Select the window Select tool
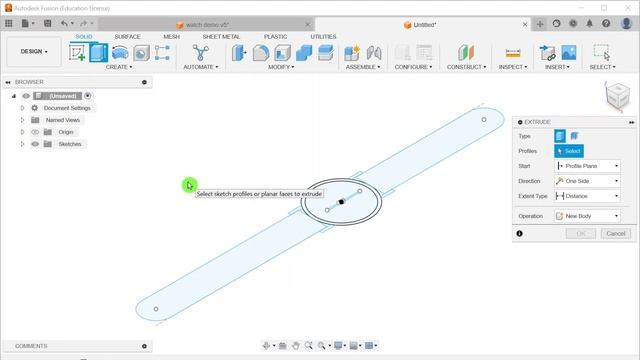Image resolution: width=640 pixels, height=360 pixels. 602,53
